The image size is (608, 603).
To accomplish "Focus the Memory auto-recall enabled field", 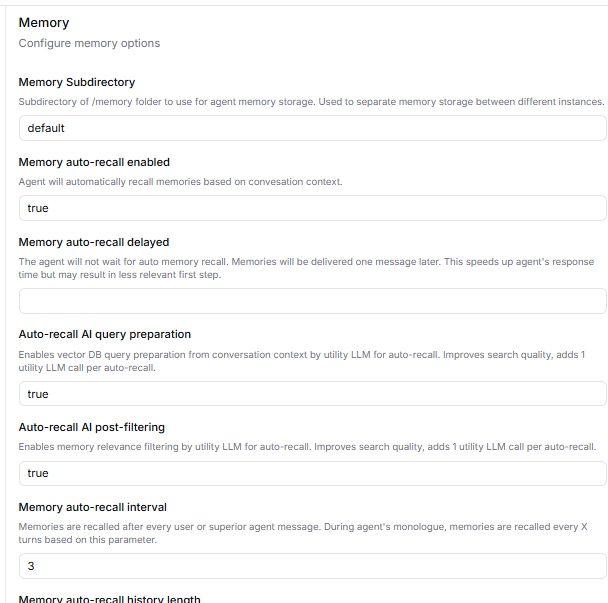I will tap(312, 208).
